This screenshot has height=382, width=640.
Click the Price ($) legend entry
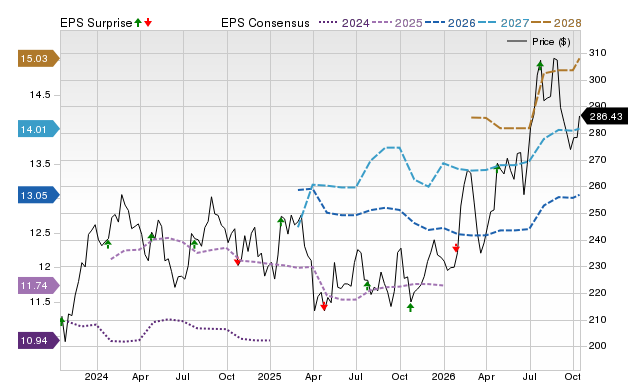[x=539, y=42]
